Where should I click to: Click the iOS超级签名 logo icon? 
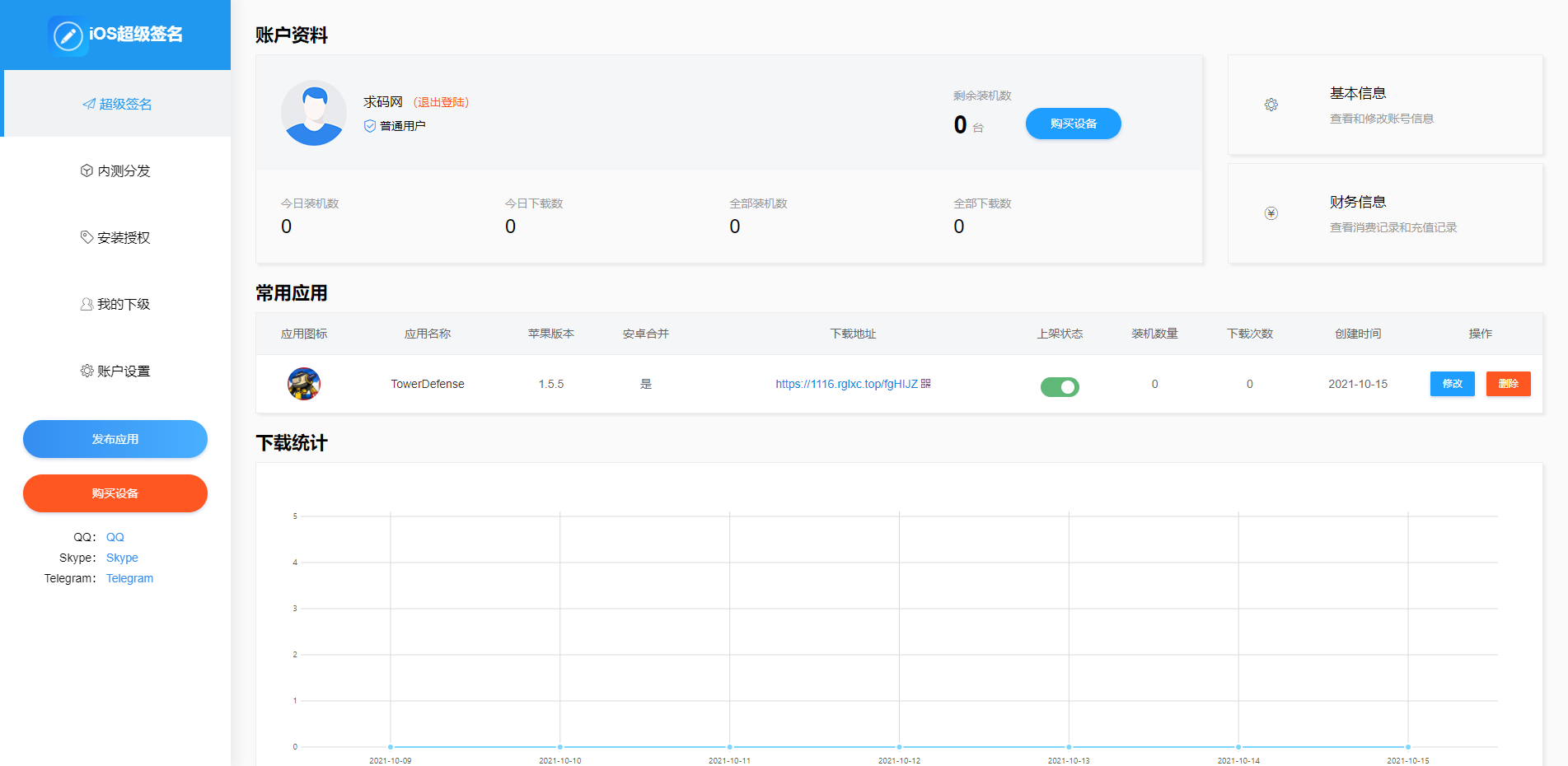(68, 35)
